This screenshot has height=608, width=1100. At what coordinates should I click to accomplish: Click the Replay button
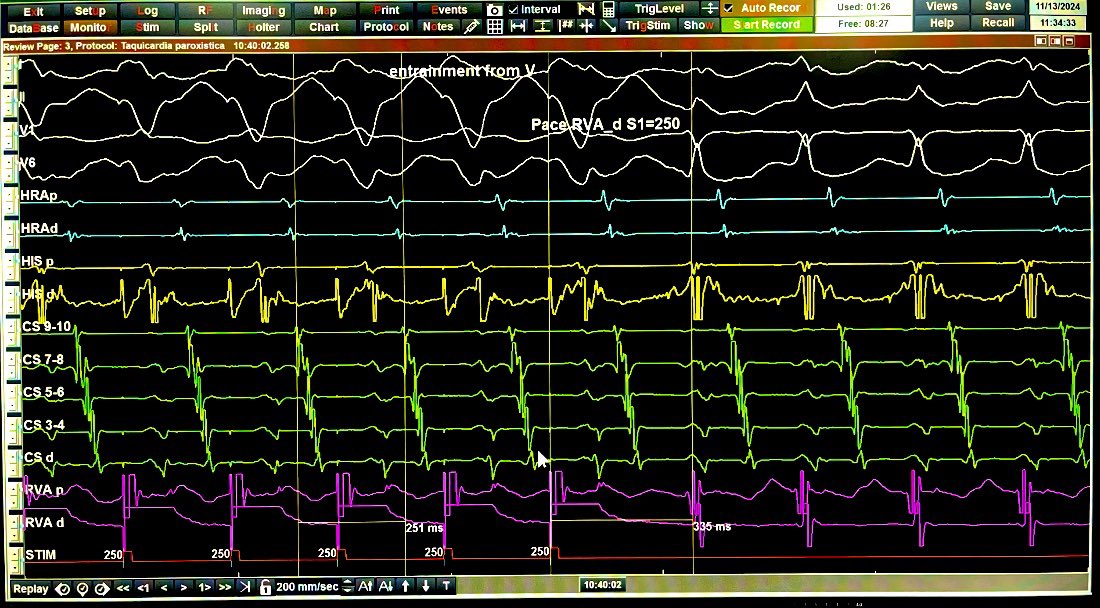pos(28,589)
